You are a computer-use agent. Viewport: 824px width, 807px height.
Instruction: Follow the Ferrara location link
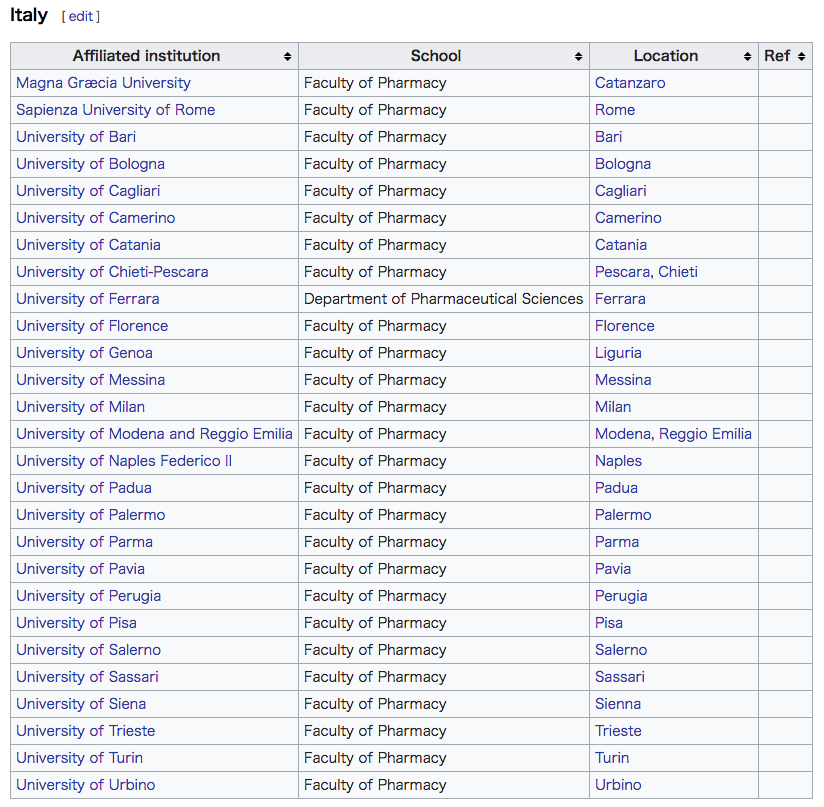620,298
